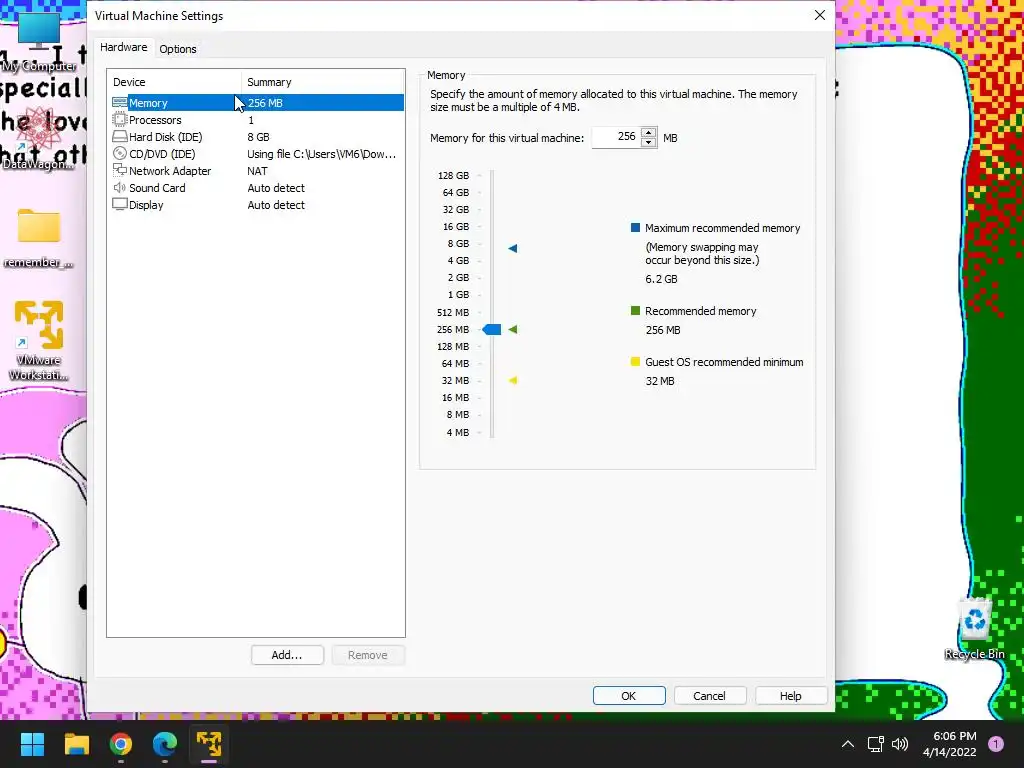Click the 16 MB slider label
Viewport: 1024px width, 768px height.
pyautogui.click(x=455, y=397)
